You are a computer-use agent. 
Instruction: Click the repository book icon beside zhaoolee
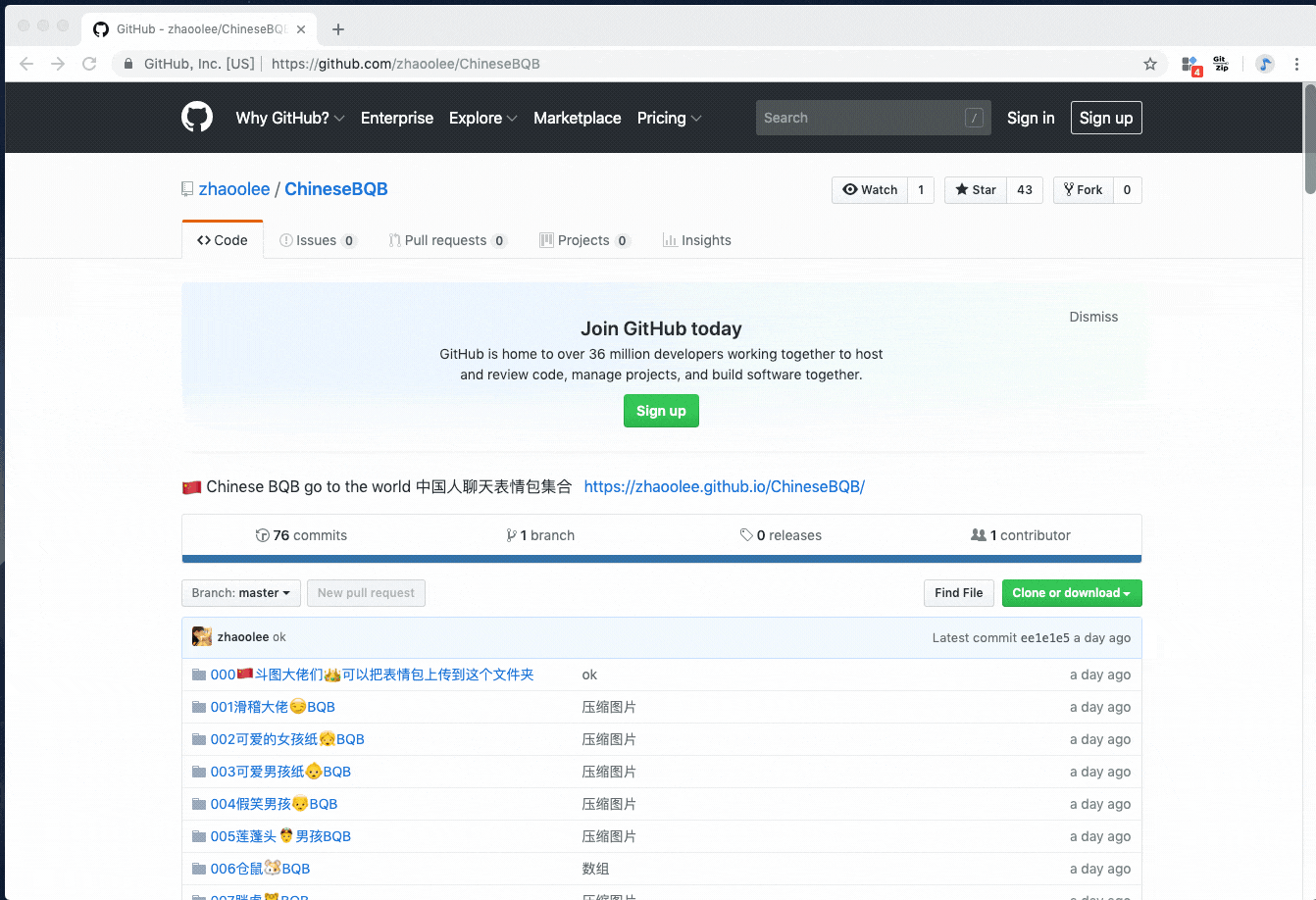pyautogui.click(x=187, y=188)
